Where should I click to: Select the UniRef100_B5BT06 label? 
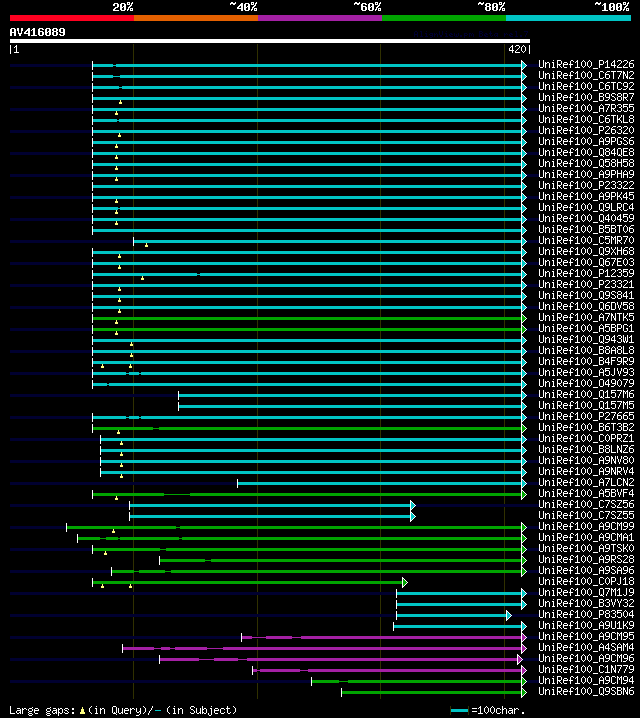pyautogui.click(x=586, y=229)
